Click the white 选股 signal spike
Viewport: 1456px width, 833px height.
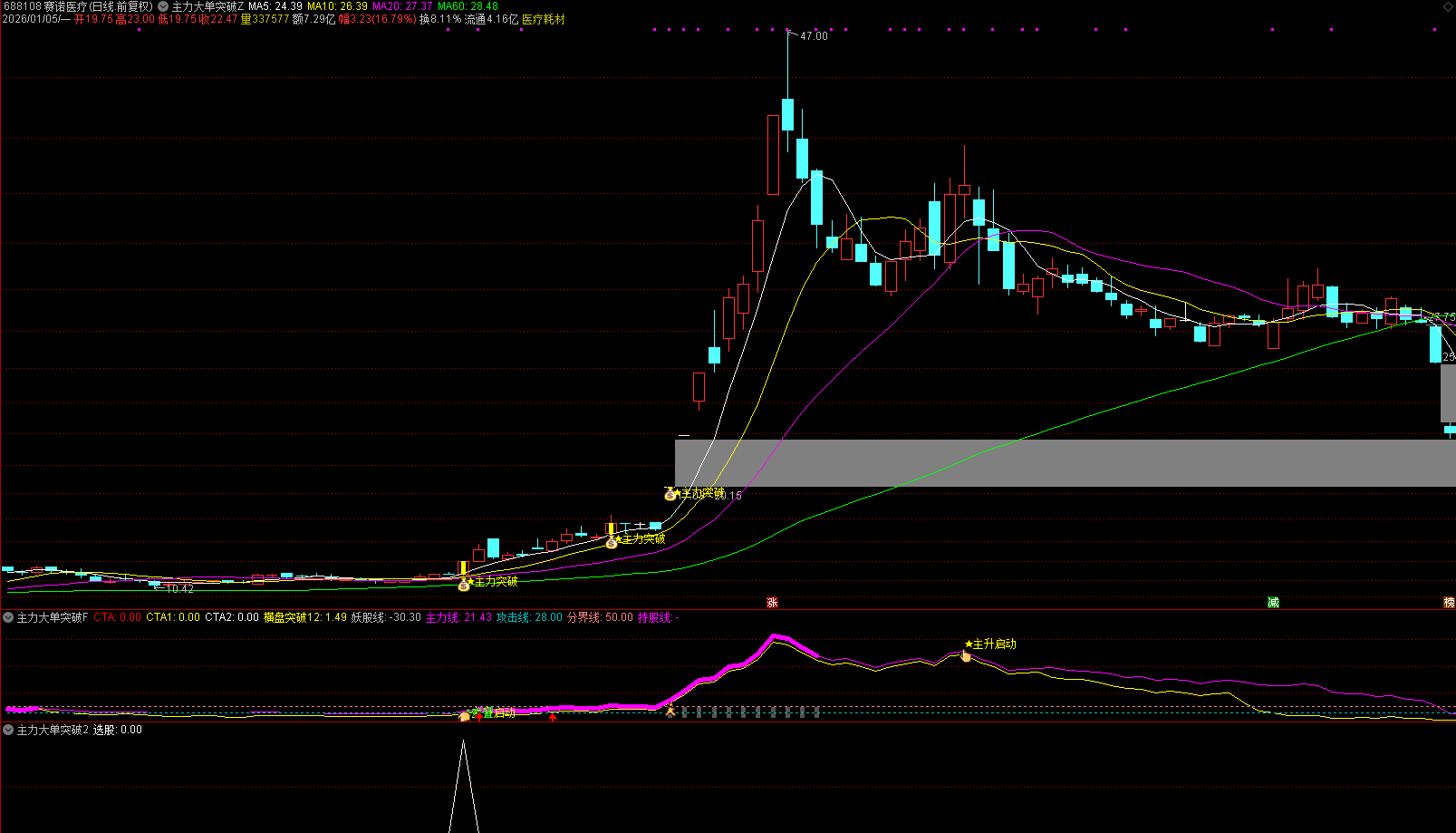click(464, 786)
